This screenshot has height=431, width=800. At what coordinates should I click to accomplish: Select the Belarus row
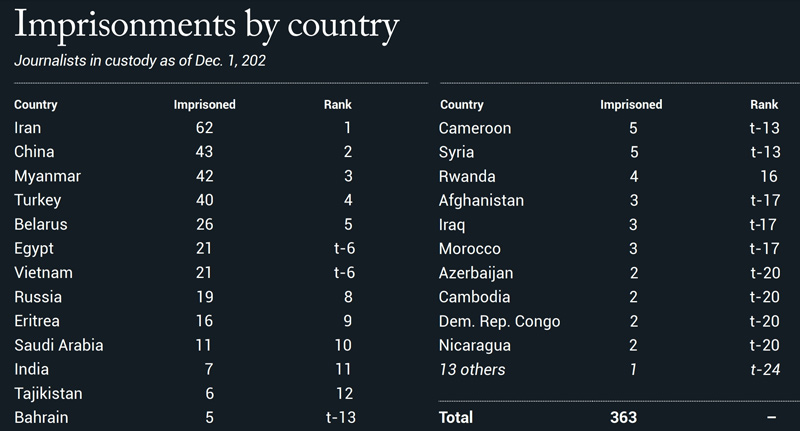pos(184,224)
